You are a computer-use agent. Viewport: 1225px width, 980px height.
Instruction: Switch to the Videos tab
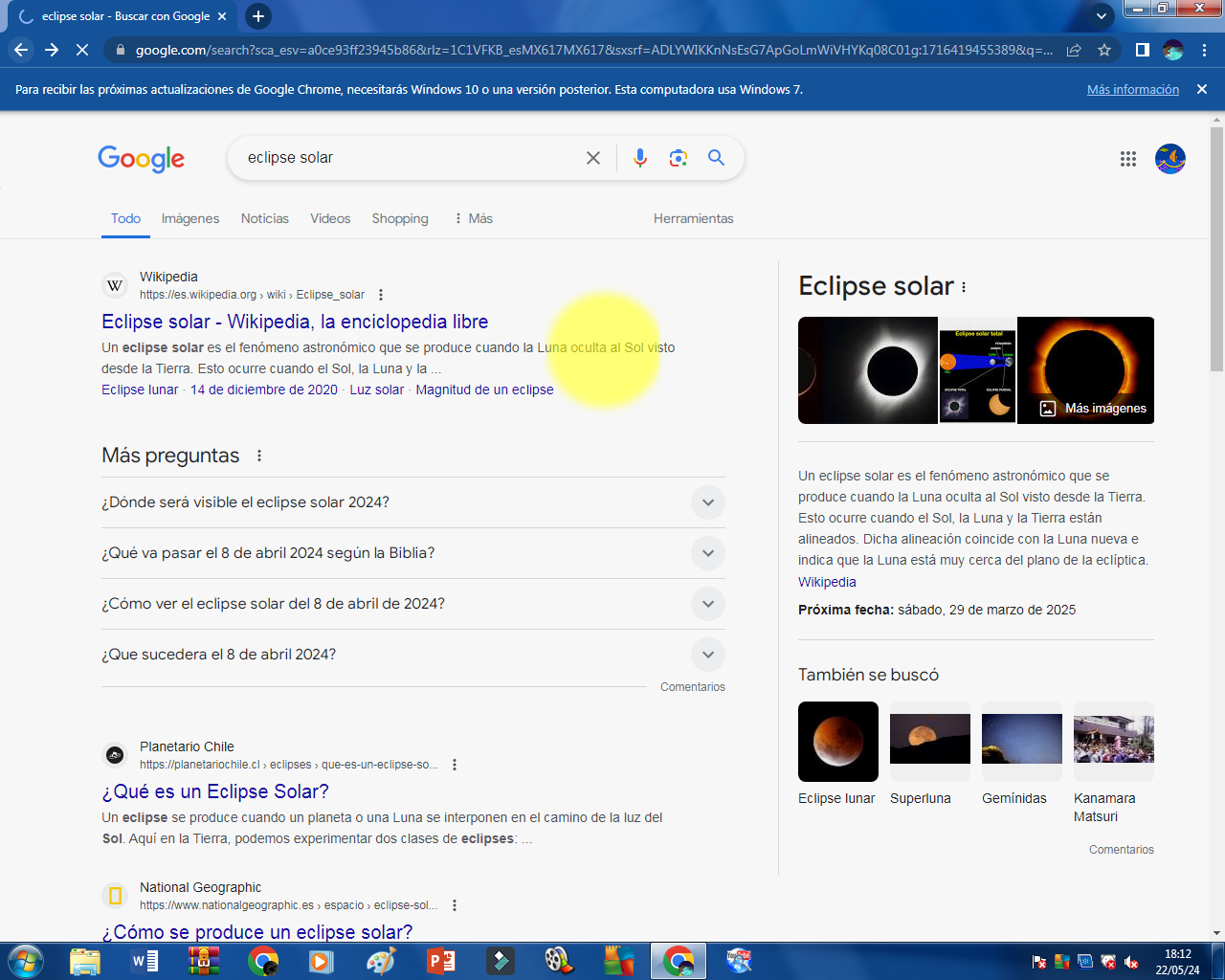point(330,218)
